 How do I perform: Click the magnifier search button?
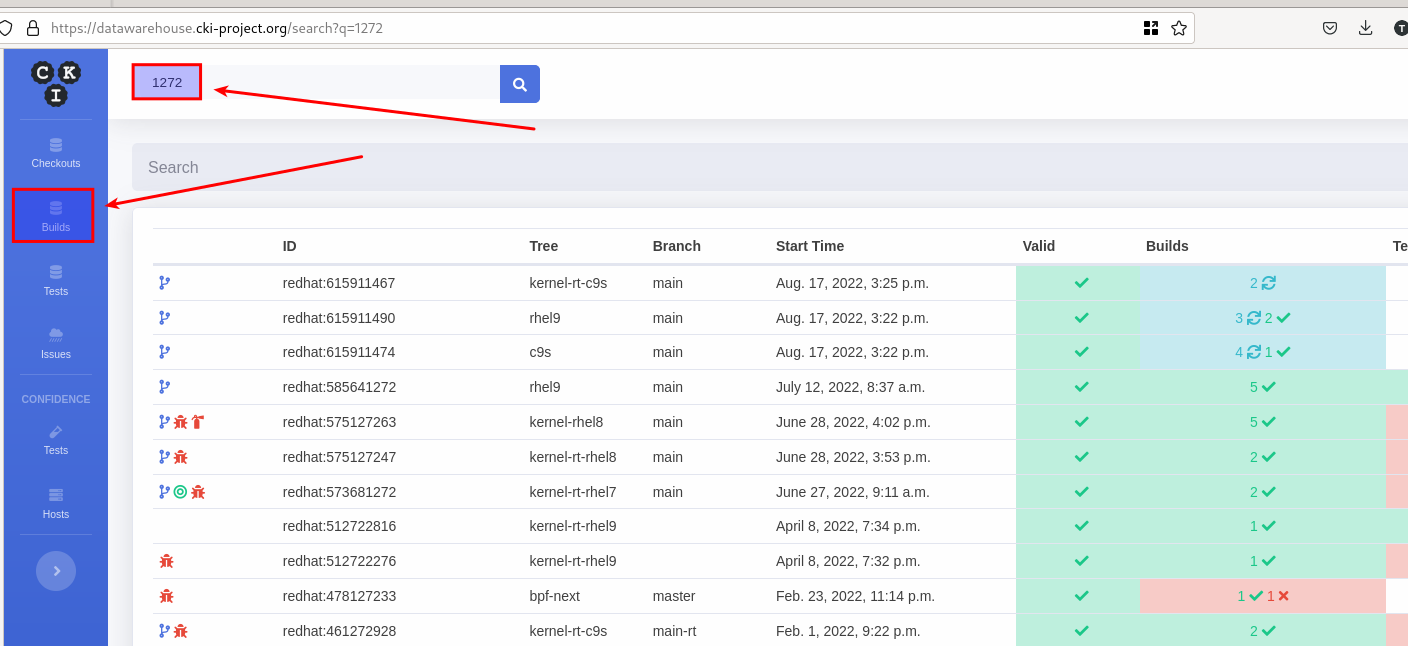point(520,84)
